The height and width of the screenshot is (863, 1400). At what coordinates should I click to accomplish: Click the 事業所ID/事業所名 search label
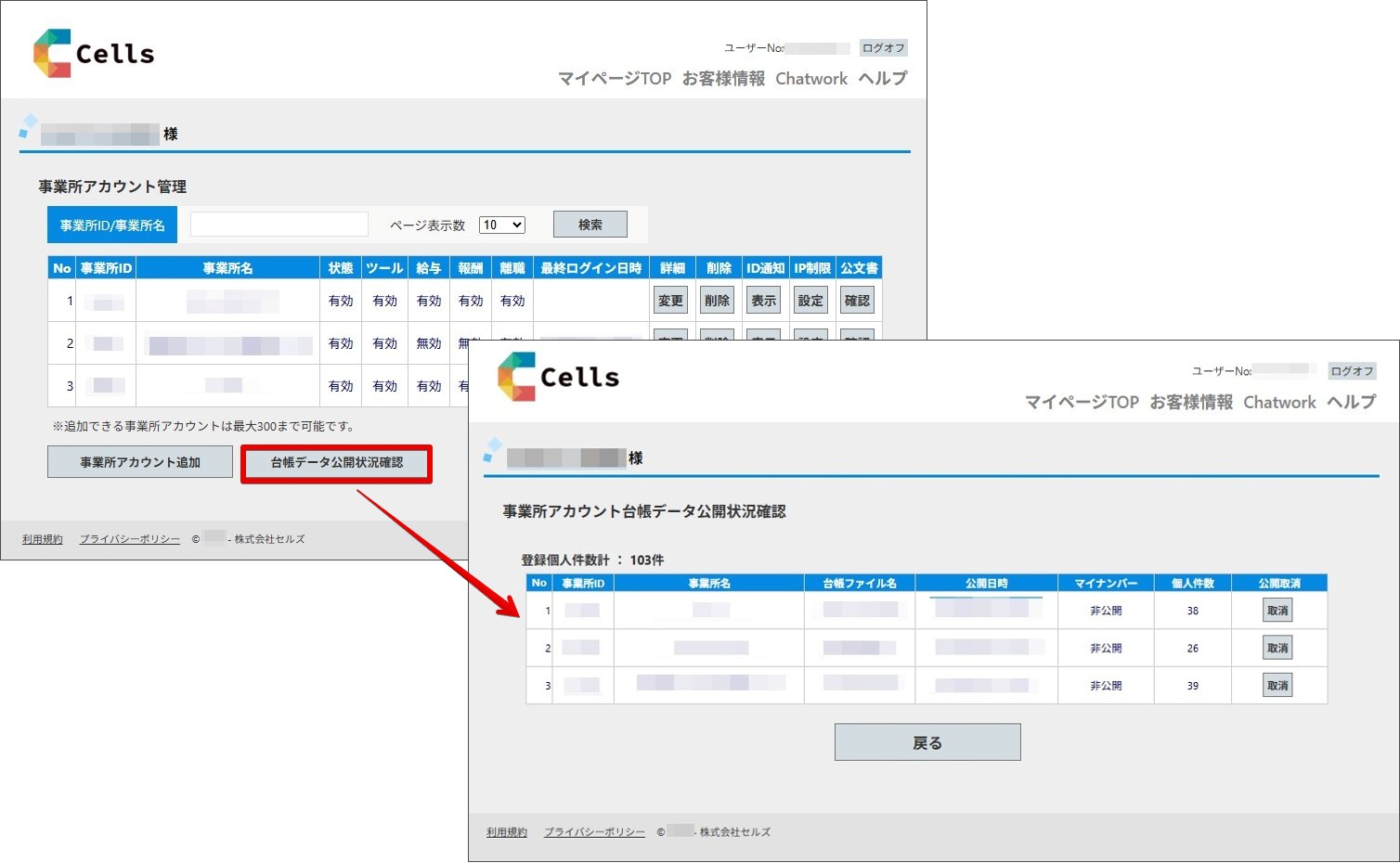112,225
